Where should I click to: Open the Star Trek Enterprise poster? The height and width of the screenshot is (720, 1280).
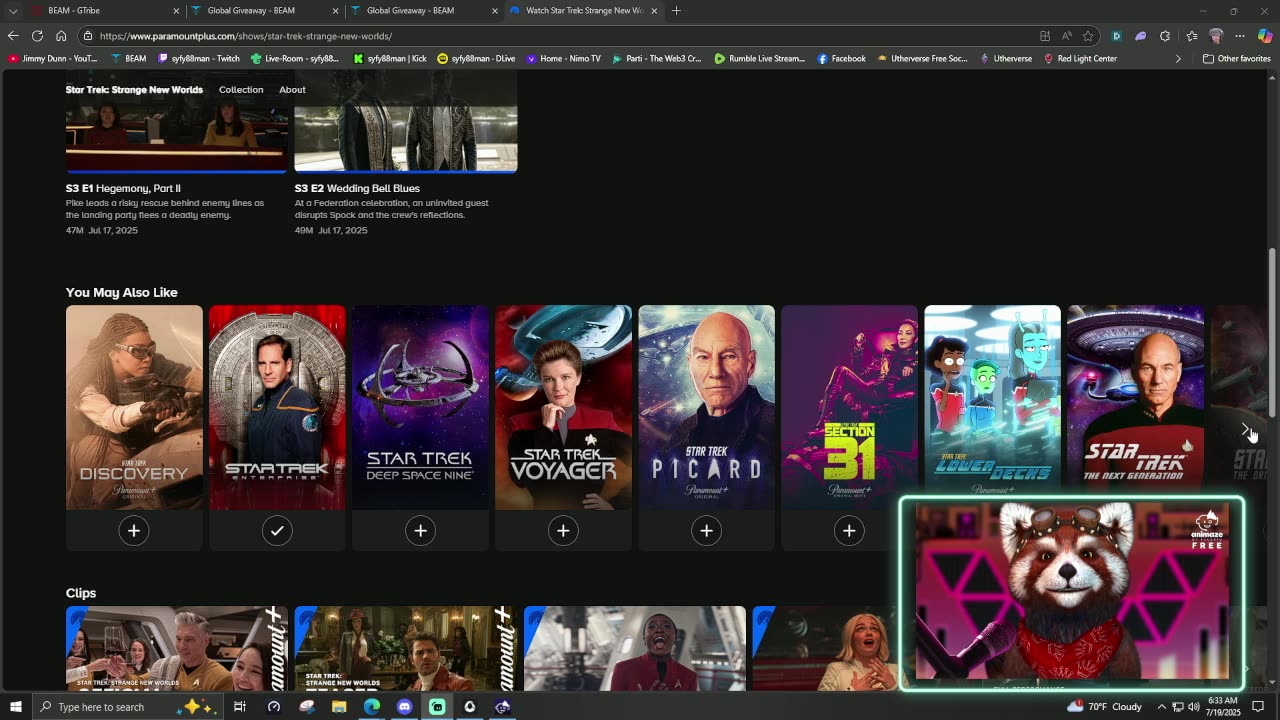point(277,407)
